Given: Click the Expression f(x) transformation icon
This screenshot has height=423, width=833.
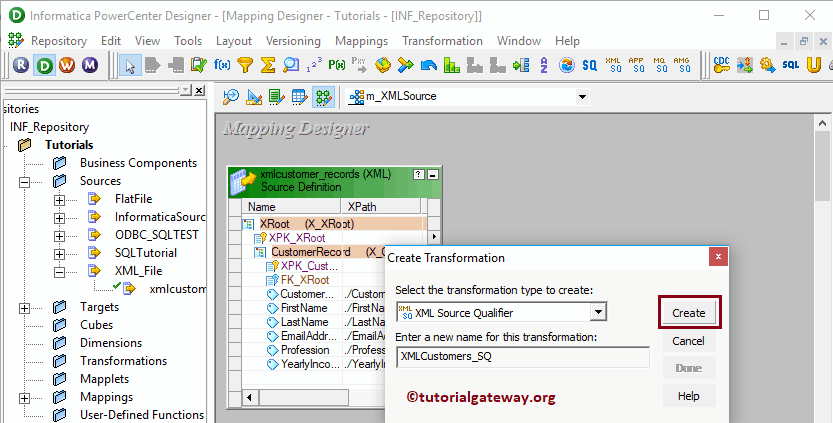Looking at the screenshot, I should coord(222,65).
